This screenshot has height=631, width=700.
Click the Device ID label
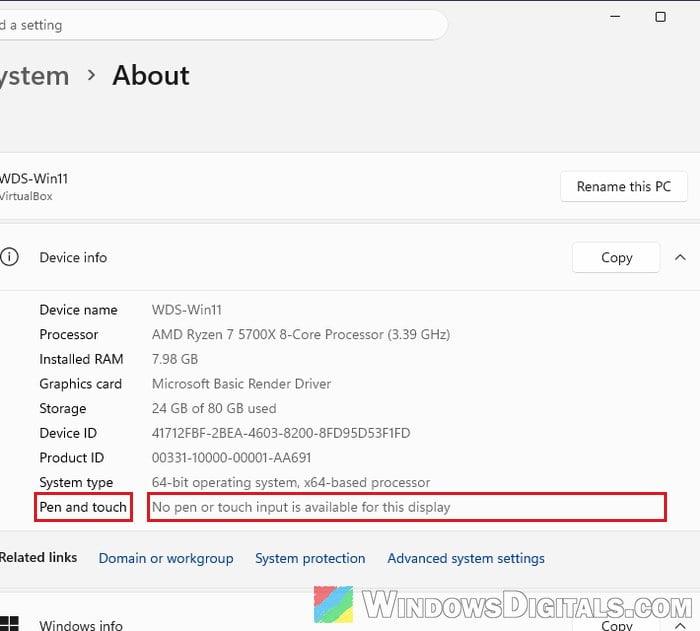(68, 433)
